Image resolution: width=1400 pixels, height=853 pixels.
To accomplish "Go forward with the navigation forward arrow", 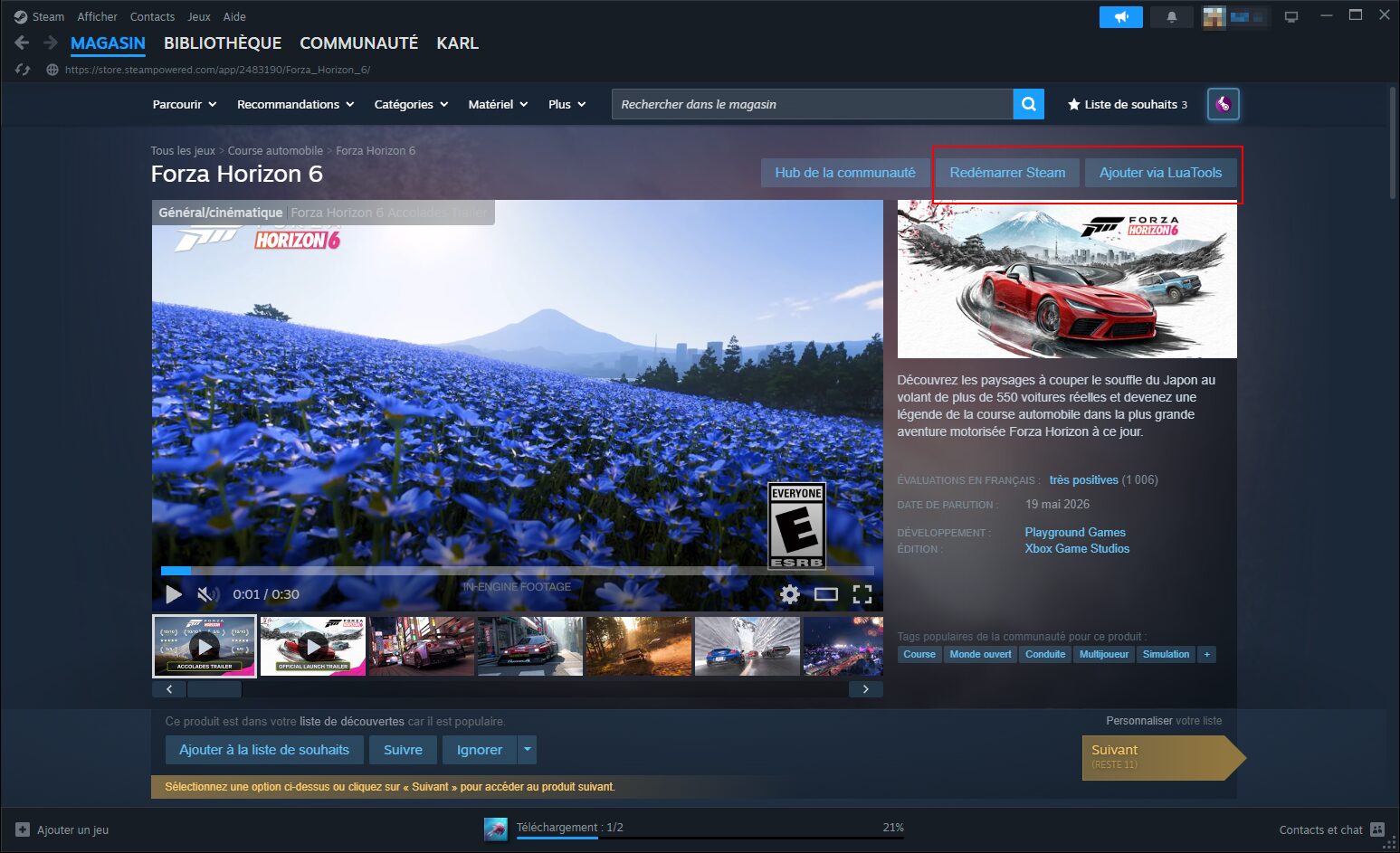I will pyautogui.click(x=51, y=43).
